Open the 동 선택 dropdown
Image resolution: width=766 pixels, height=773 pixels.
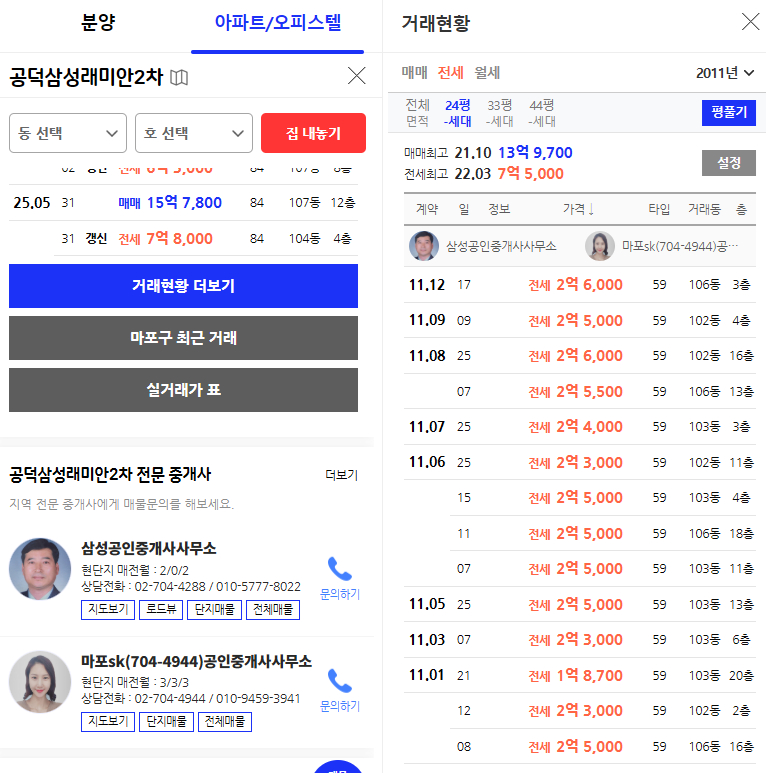pyautogui.click(x=68, y=133)
